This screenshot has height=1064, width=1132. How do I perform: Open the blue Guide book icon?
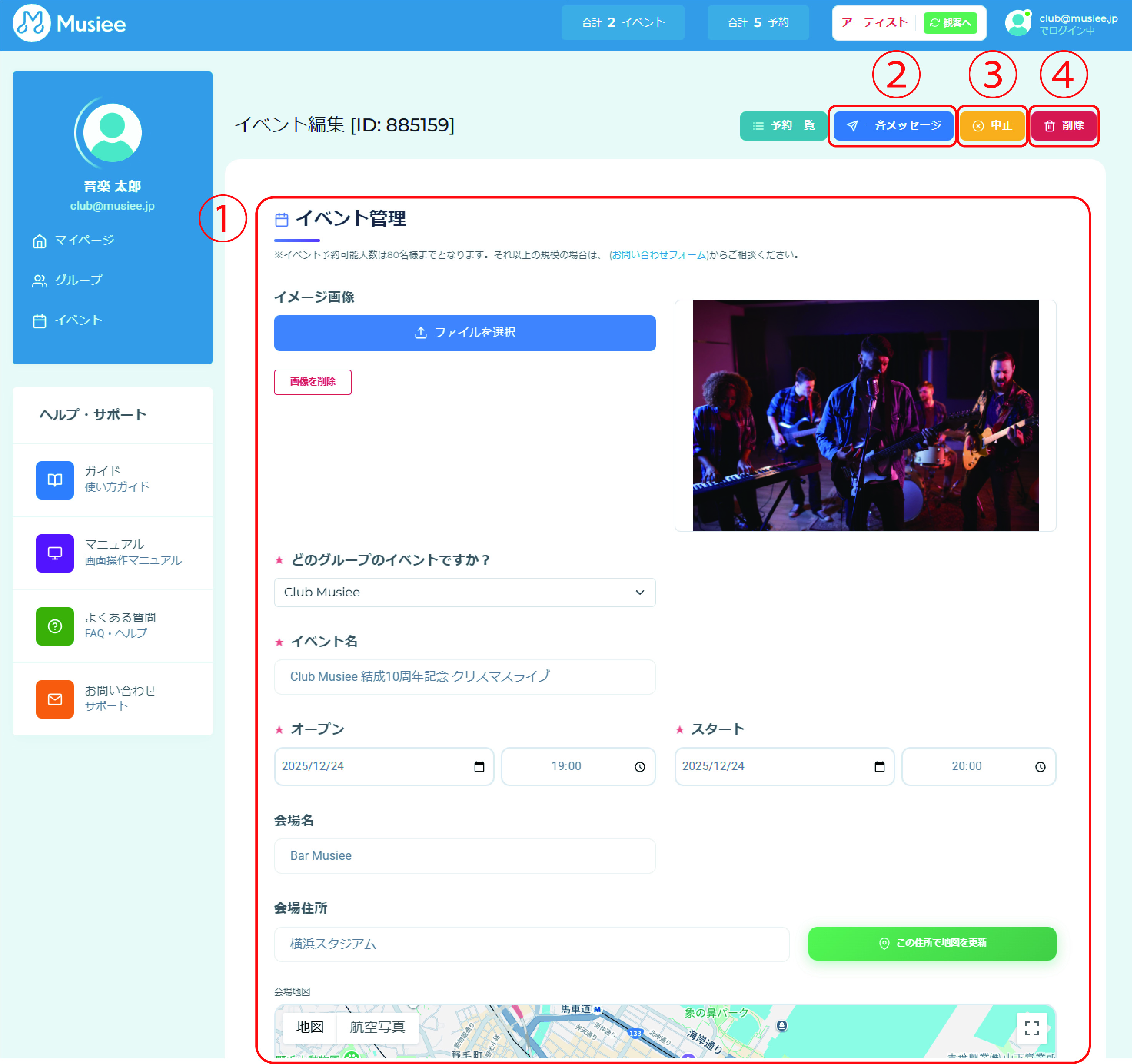(55, 480)
